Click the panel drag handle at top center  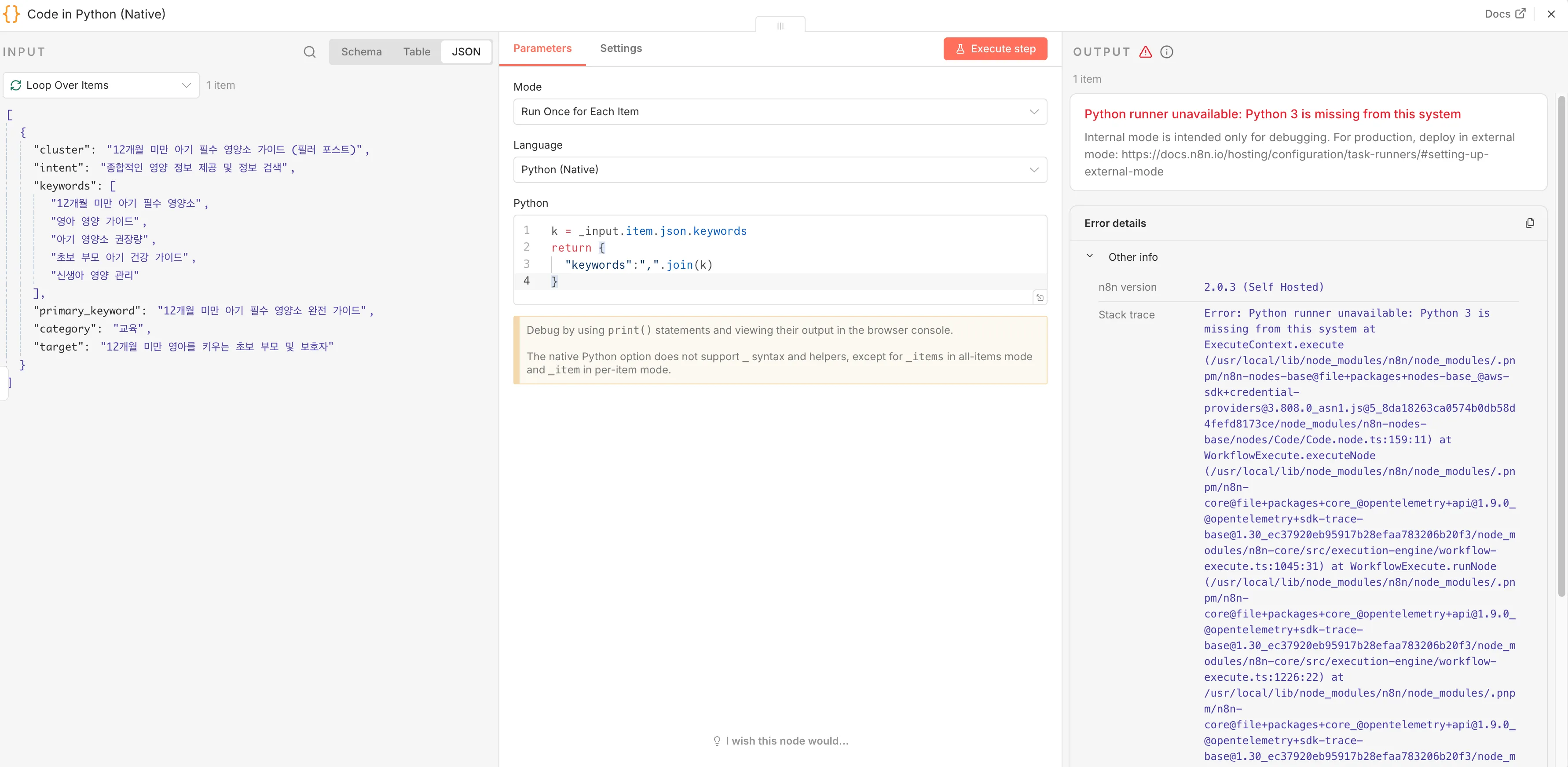780,26
